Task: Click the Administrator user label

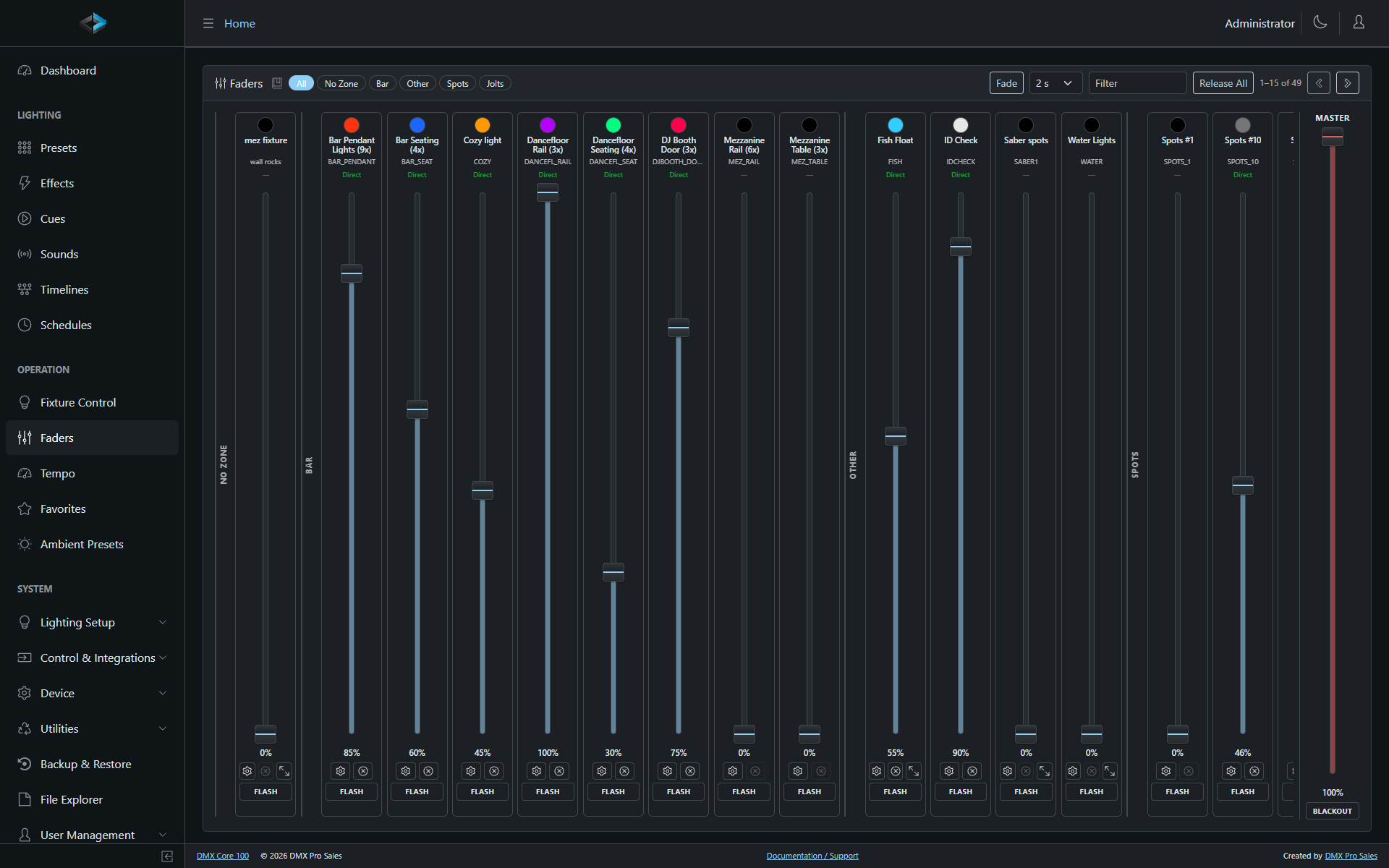Action: click(x=1260, y=23)
